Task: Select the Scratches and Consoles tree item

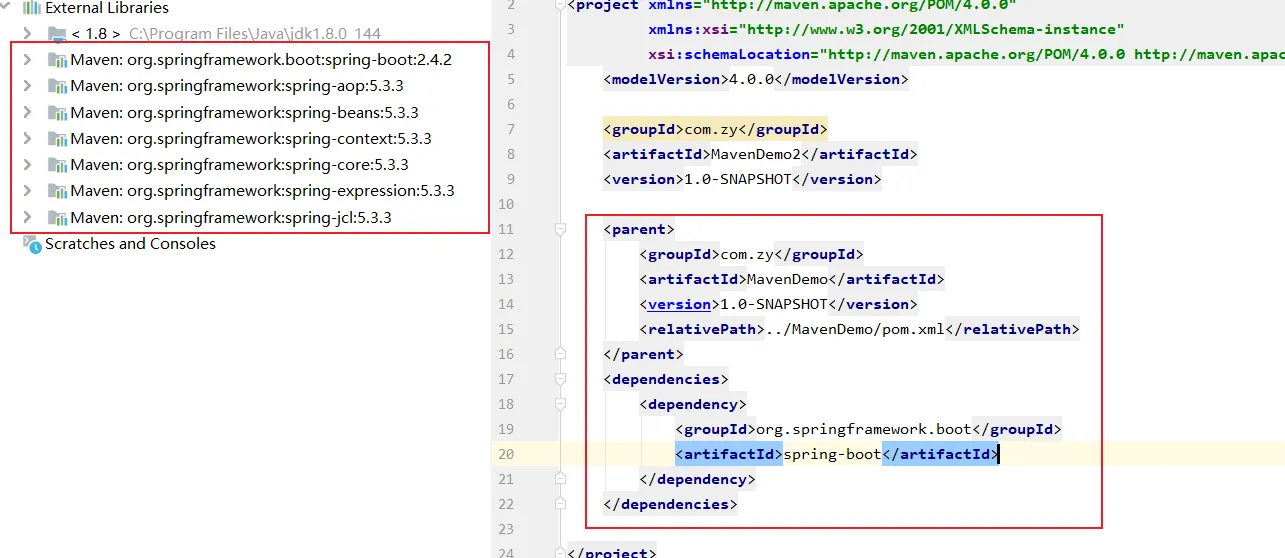Action: pyautogui.click(x=130, y=244)
